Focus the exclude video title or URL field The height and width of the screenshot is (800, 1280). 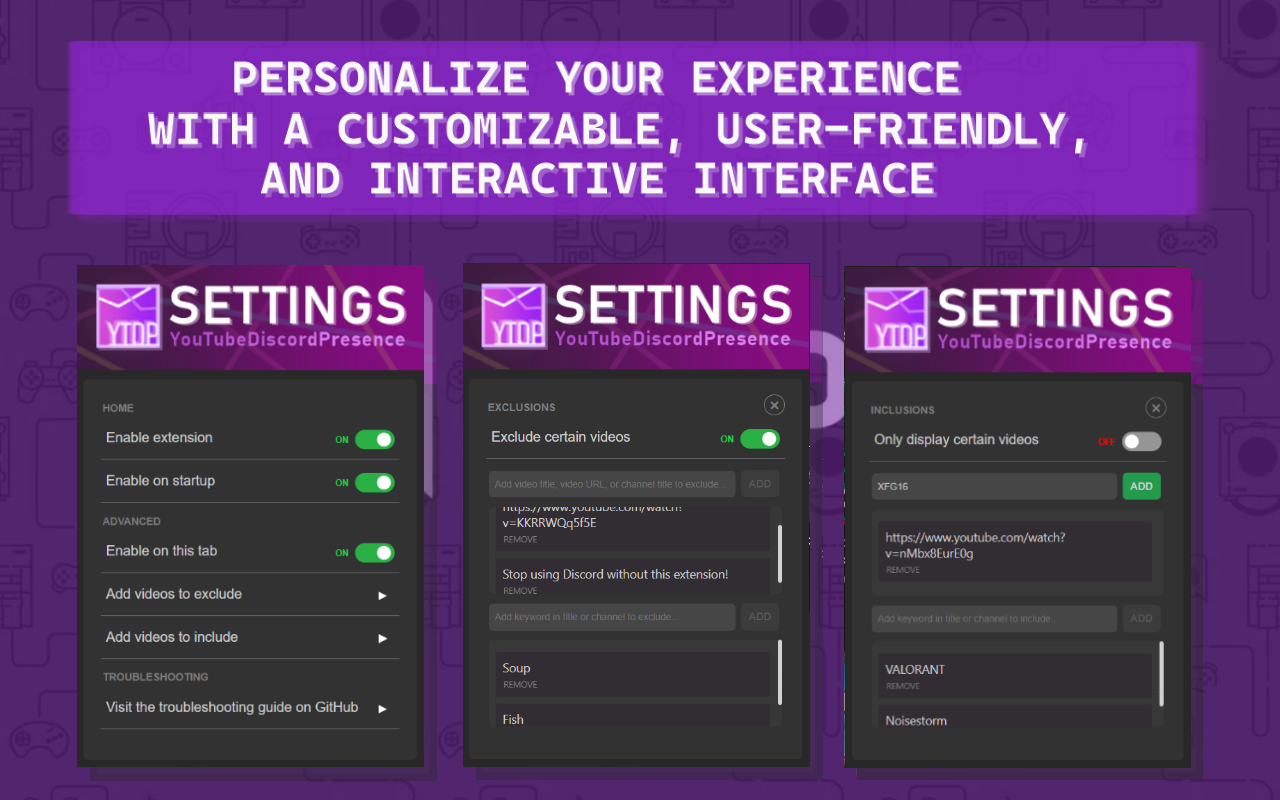[x=612, y=484]
